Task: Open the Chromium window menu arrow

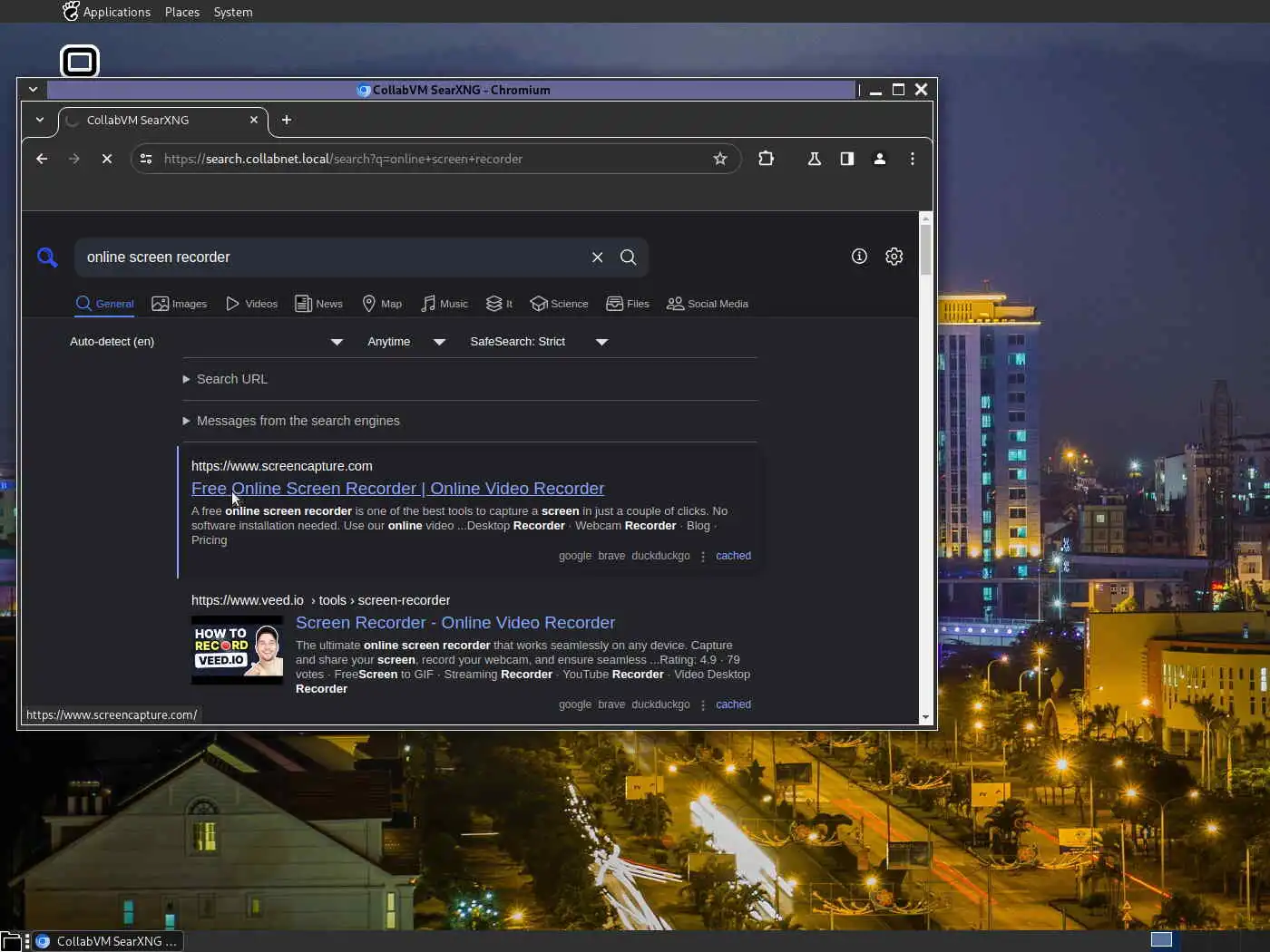Action: [33, 89]
